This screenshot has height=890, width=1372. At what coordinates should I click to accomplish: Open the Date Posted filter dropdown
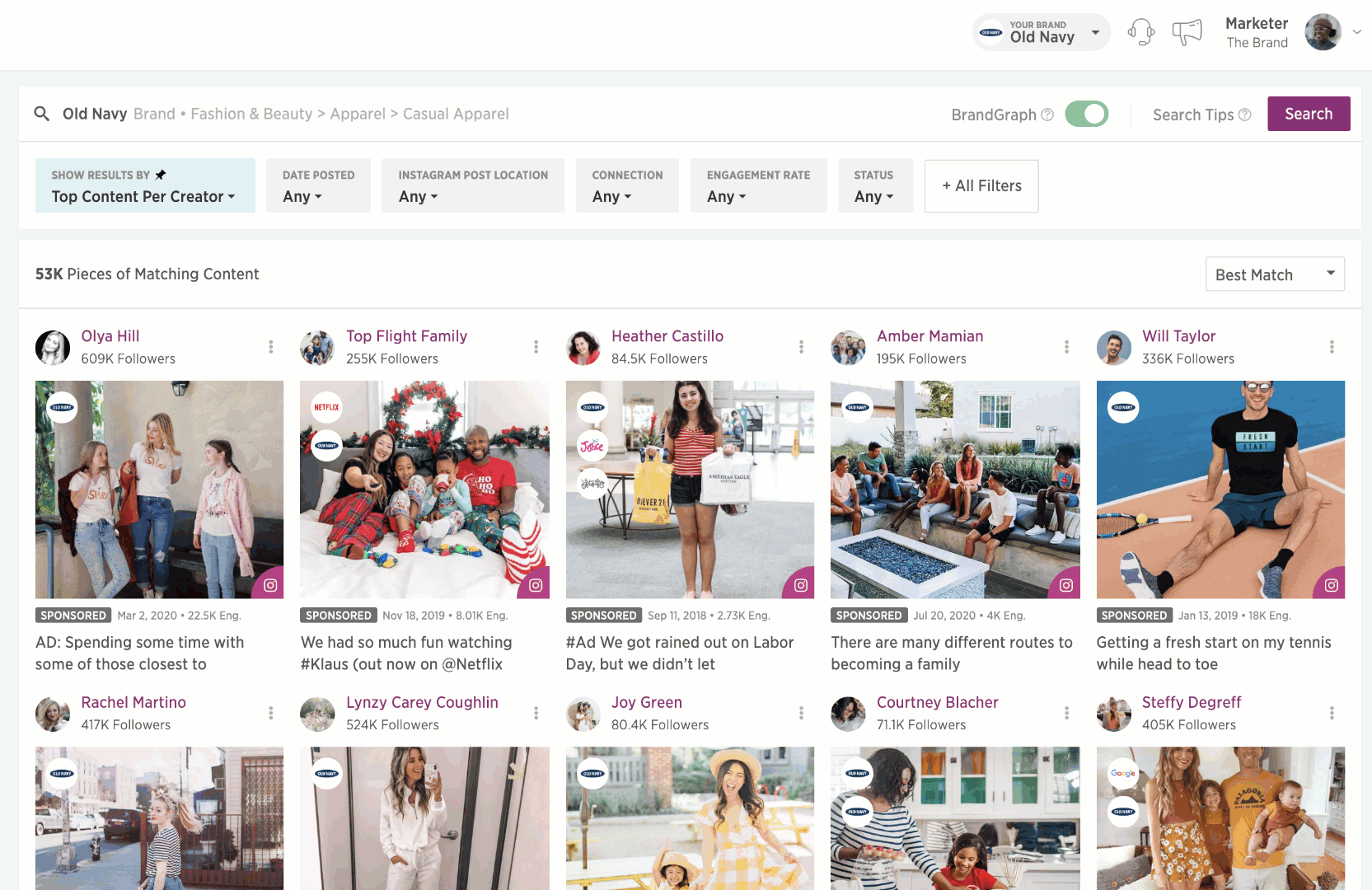318,185
